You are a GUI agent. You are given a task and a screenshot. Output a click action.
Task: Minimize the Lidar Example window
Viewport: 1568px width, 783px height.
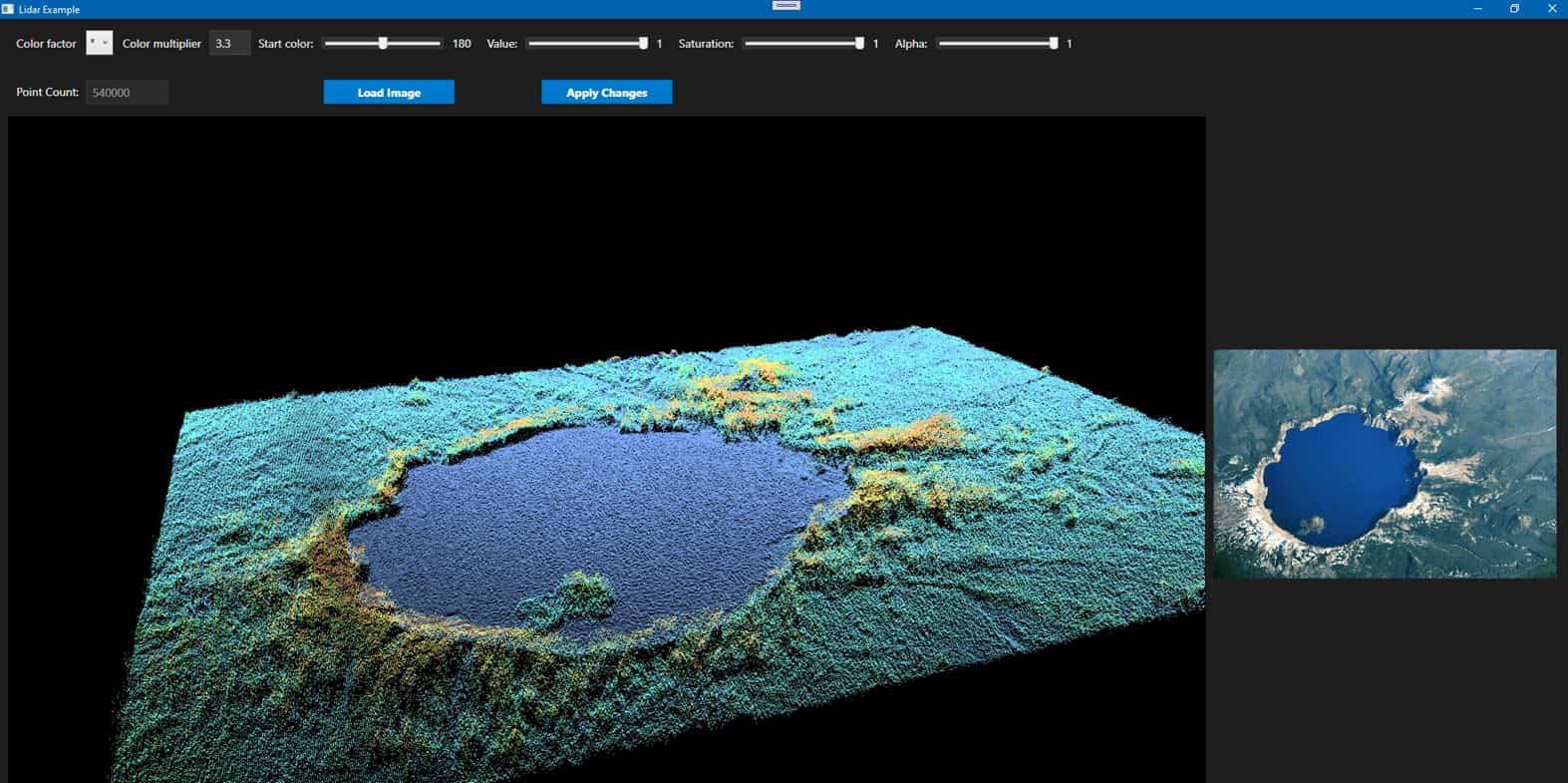pos(1478,9)
